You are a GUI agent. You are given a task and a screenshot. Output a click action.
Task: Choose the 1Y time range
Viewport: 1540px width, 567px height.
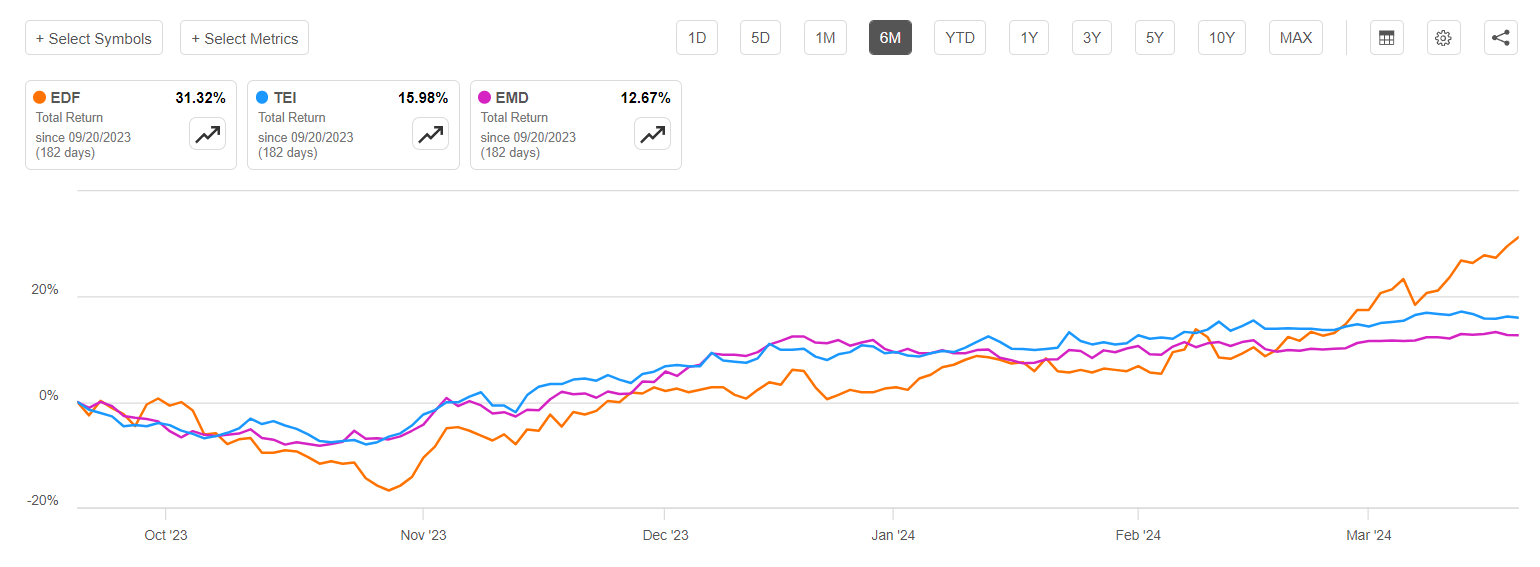[x=1029, y=38]
